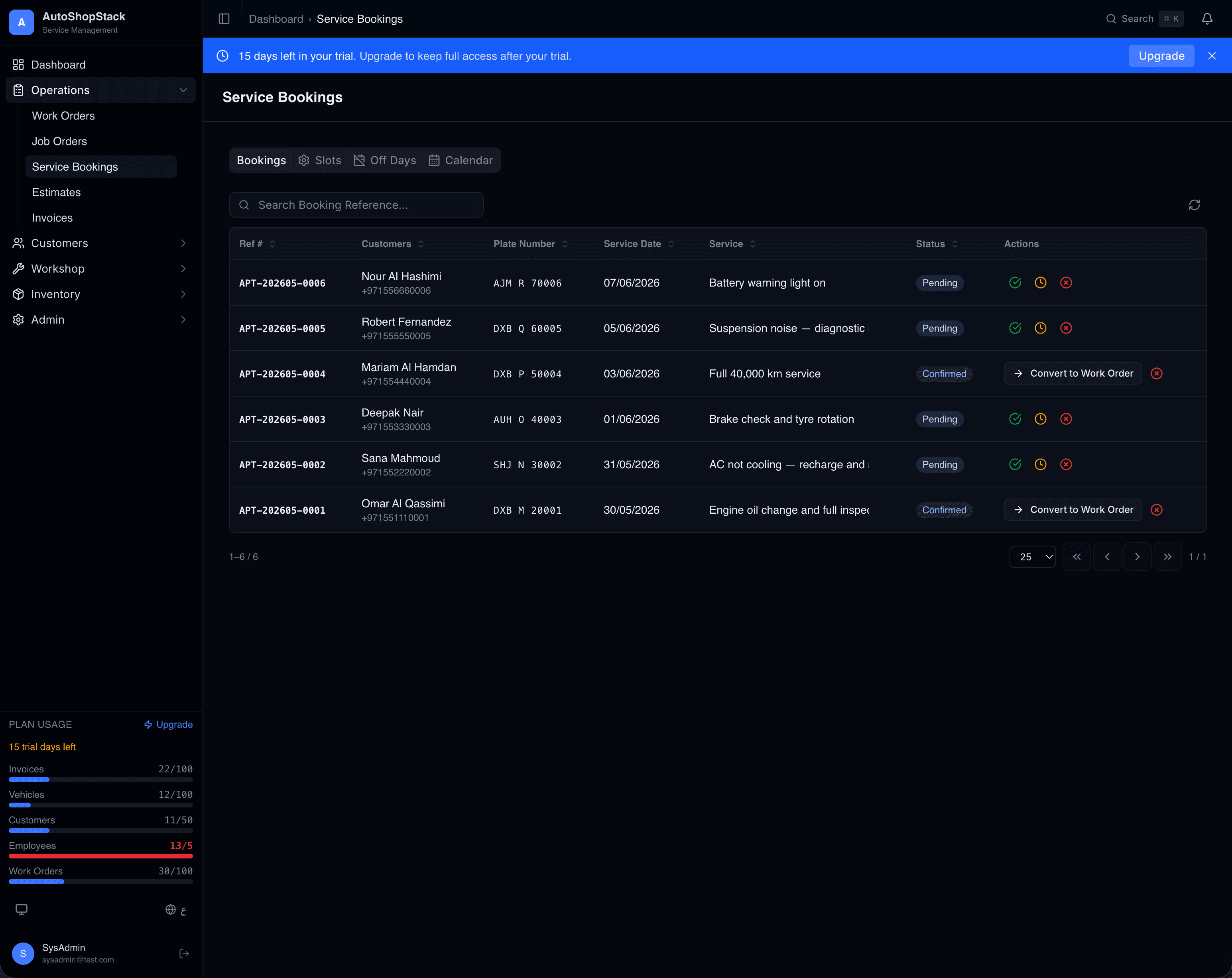Screen dimensions: 1232x978
Task: Sort the table by Ref # column
Action: tap(257, 244)
